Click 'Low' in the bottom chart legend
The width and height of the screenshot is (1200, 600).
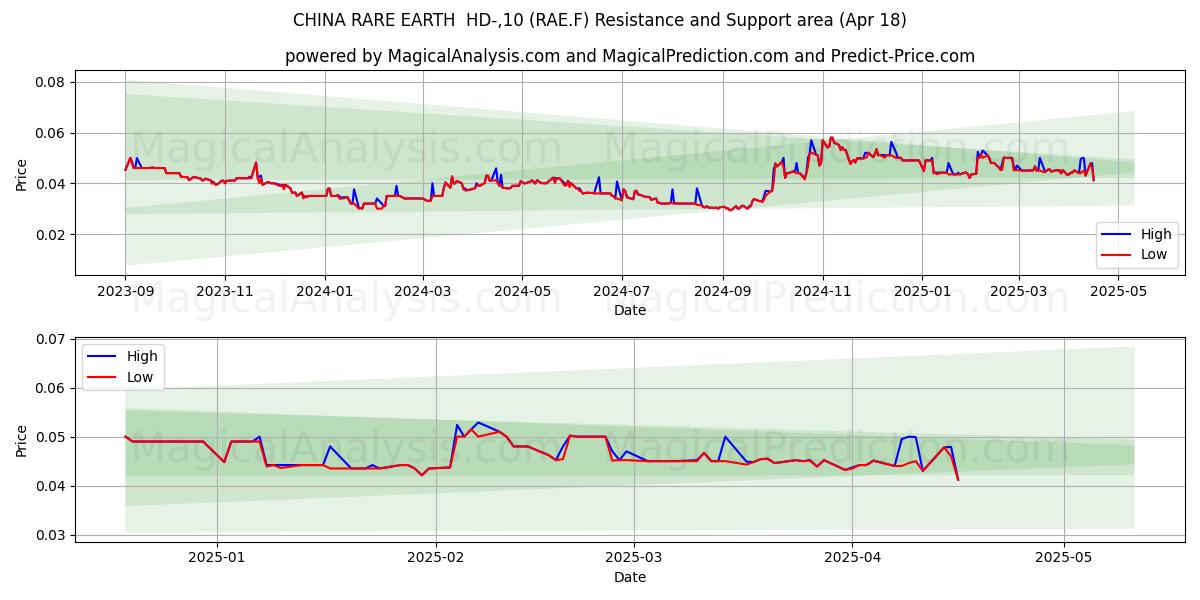[x=141, y=376]
